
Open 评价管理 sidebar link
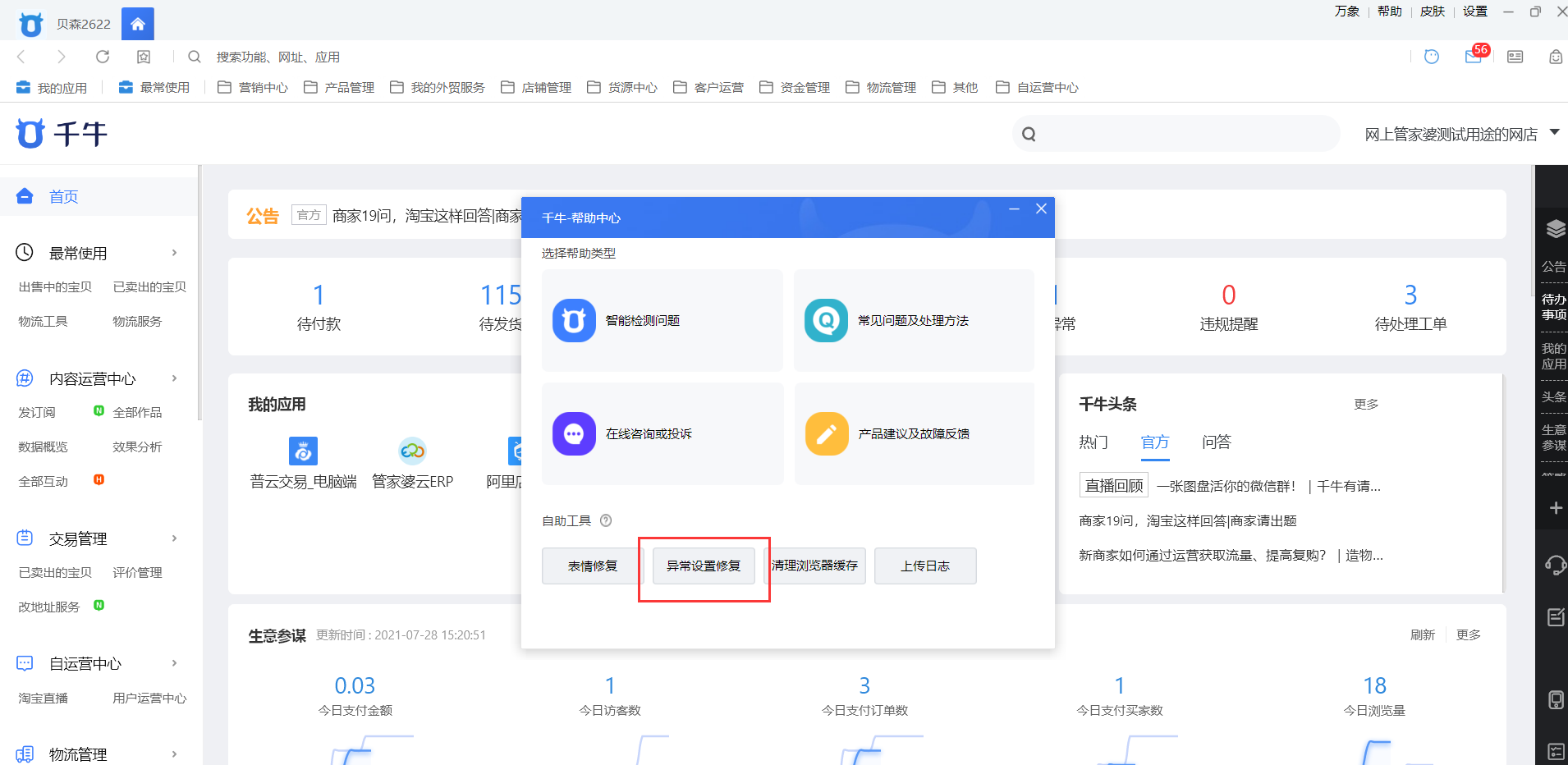[x=137, y=572]
